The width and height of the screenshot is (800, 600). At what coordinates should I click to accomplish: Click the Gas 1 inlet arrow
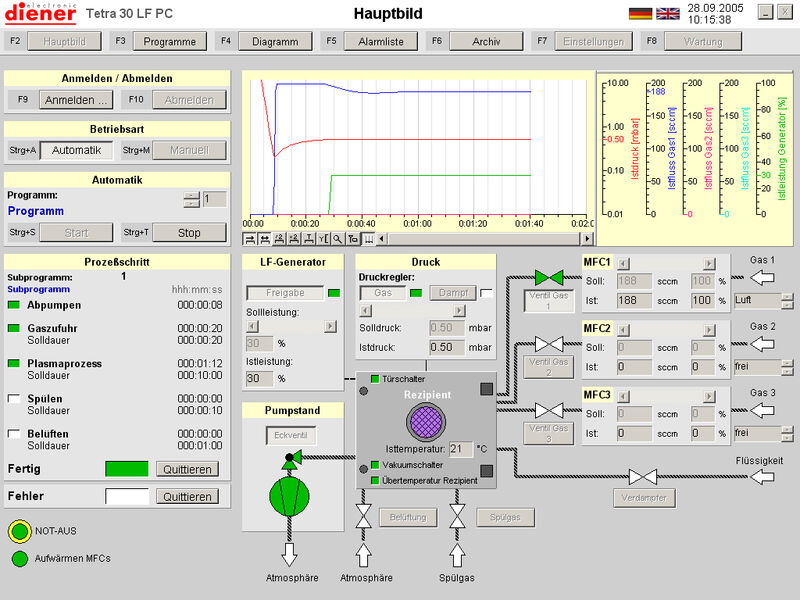tap(763, 278)
